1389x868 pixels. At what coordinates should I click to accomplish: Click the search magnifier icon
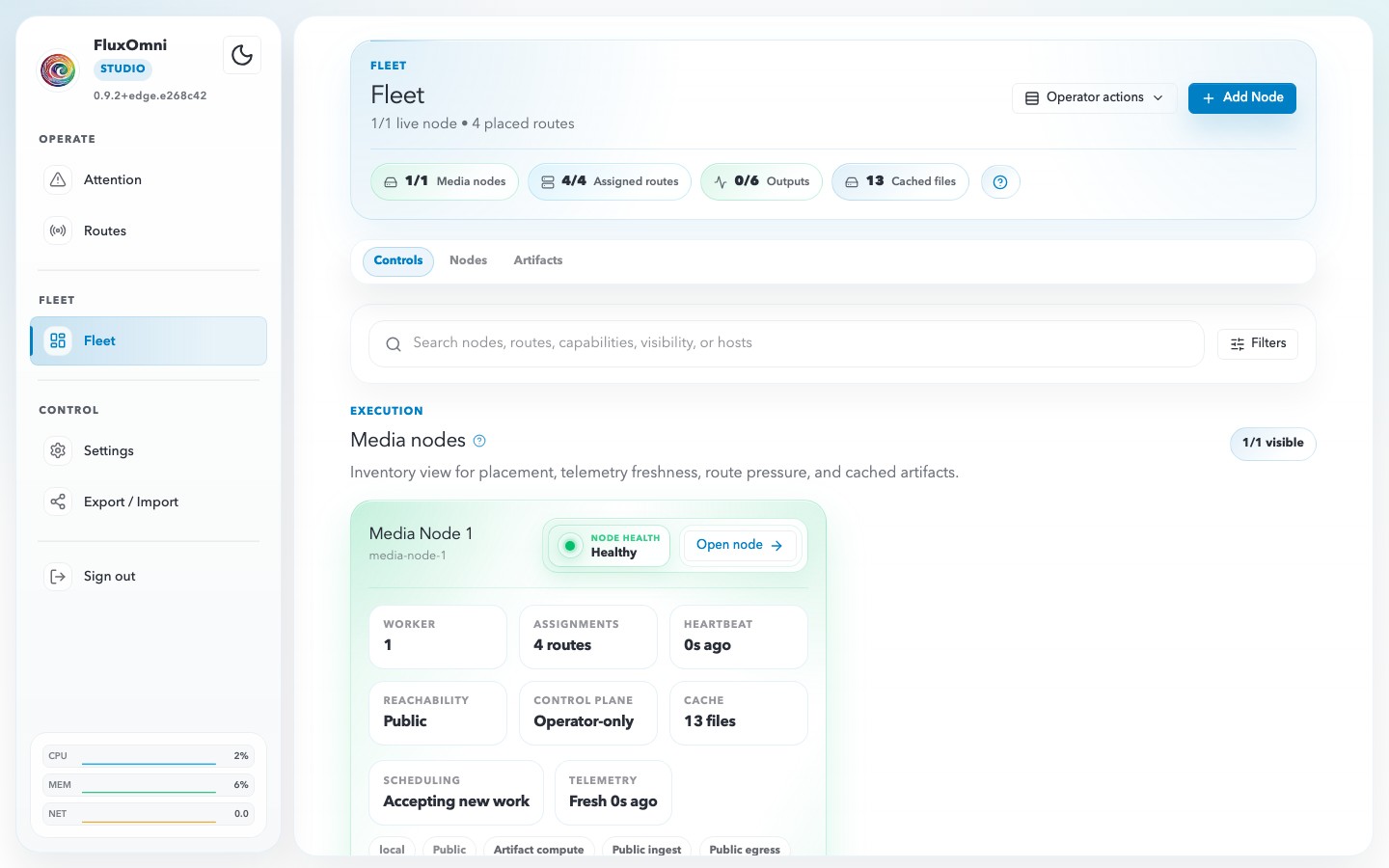tap(394, 344)
